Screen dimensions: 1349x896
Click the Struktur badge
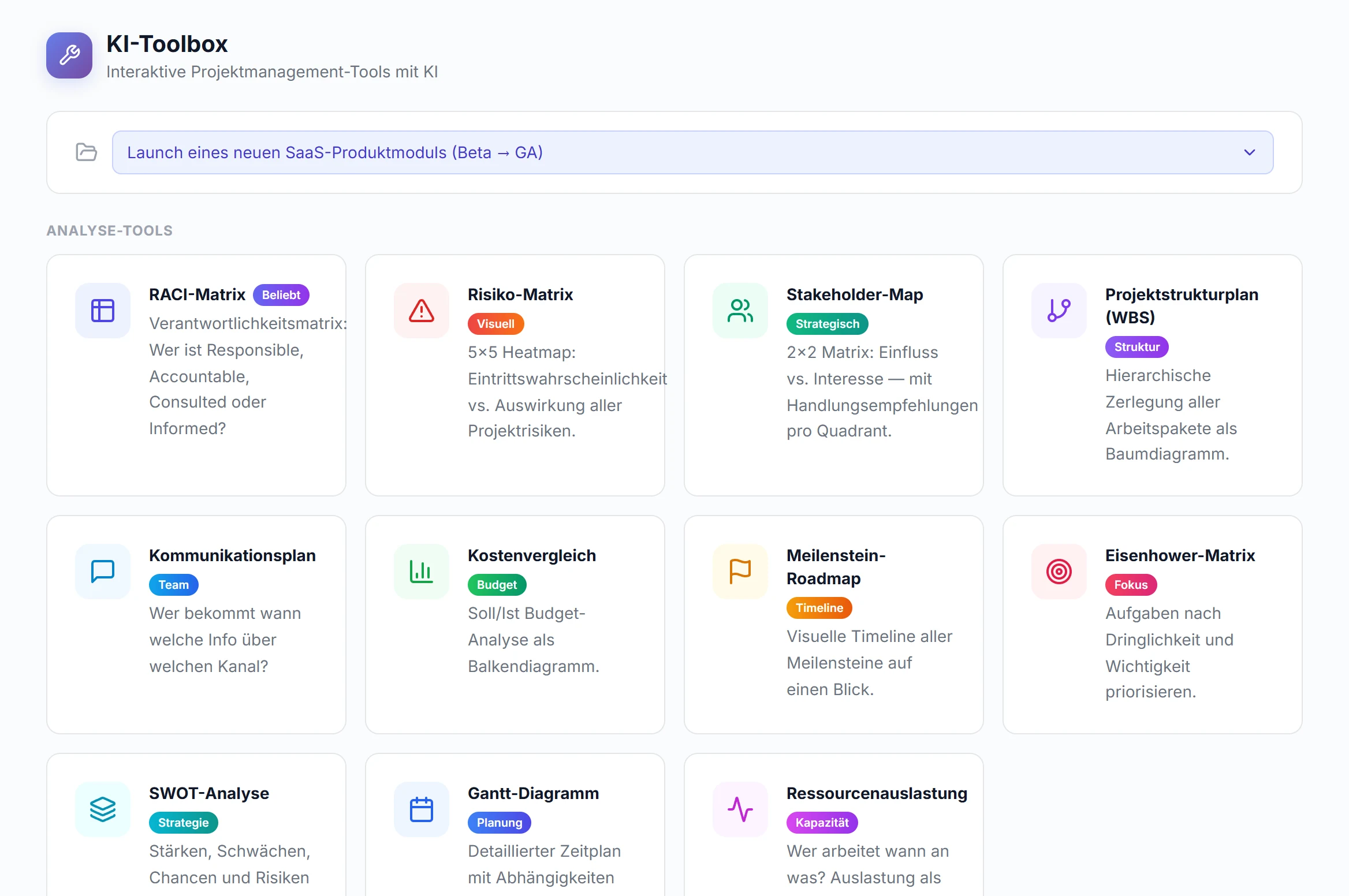1136,347
